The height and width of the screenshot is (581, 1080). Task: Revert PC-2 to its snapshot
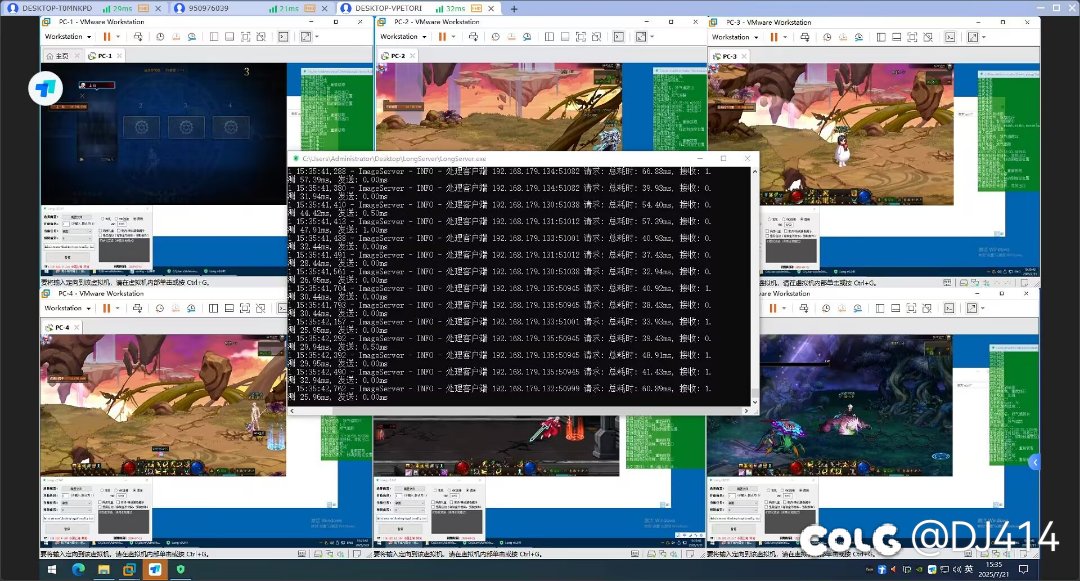(x=511, y=36)
